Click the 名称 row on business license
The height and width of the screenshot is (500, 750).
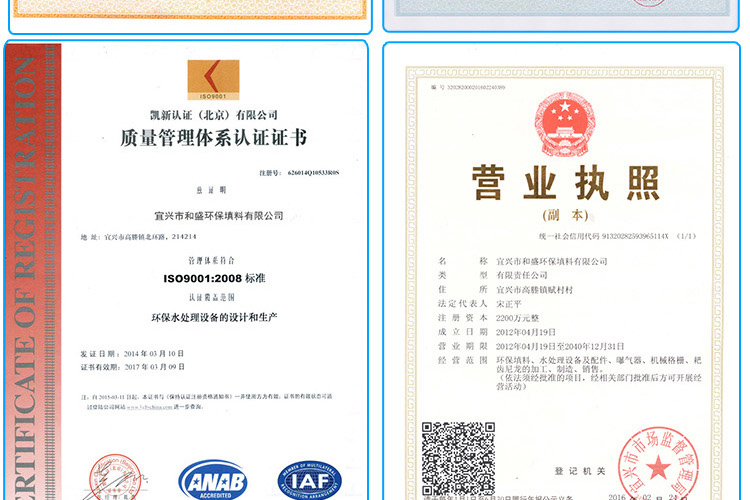[522, 261]
